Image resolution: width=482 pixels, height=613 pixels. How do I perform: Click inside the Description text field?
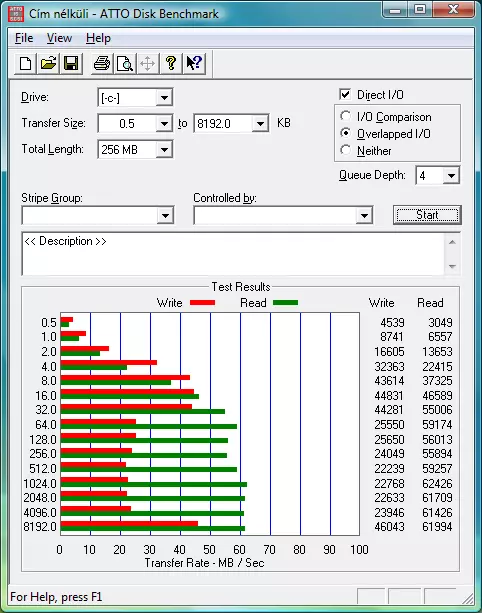233,254
